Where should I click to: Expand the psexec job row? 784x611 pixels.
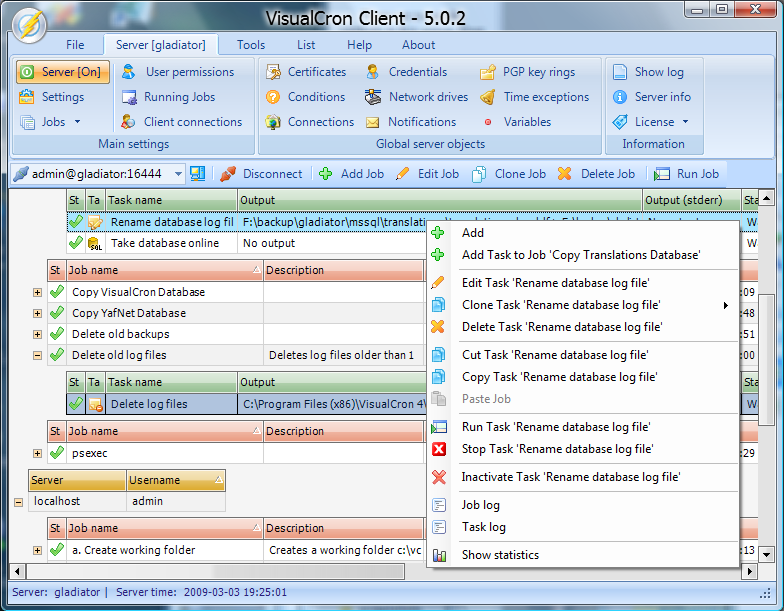click(x=38, y=454)
